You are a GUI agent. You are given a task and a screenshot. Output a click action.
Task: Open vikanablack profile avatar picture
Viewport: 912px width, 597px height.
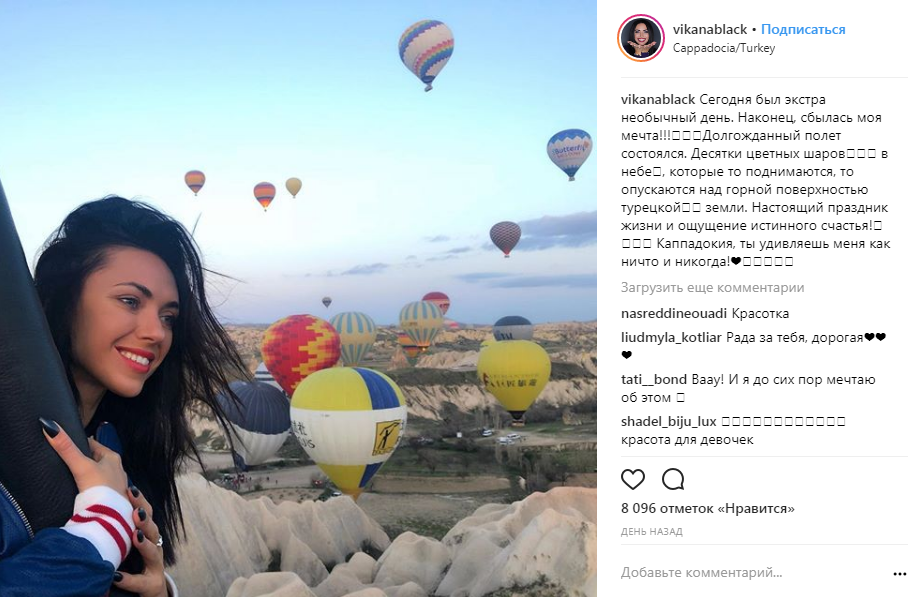(640, 38)
